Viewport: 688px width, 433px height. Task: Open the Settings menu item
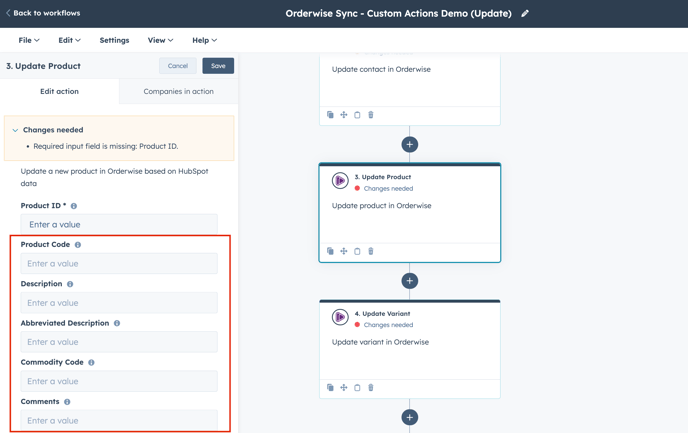(x=114, y=40)
